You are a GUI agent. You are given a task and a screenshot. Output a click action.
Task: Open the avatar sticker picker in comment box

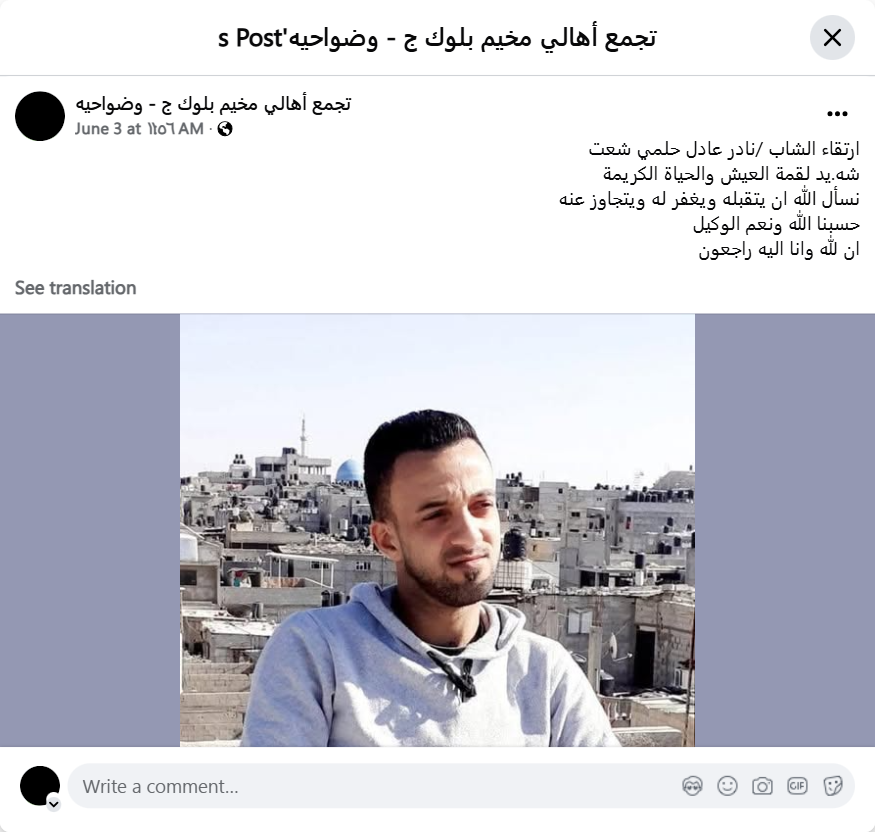pos(692,786)
